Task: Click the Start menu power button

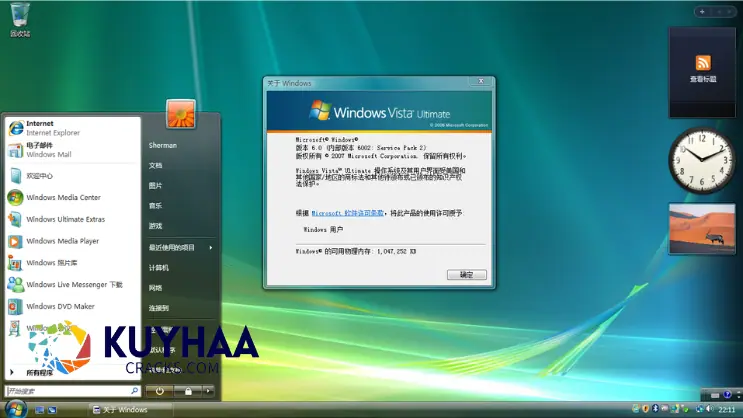Action: (x=159, y=391)
